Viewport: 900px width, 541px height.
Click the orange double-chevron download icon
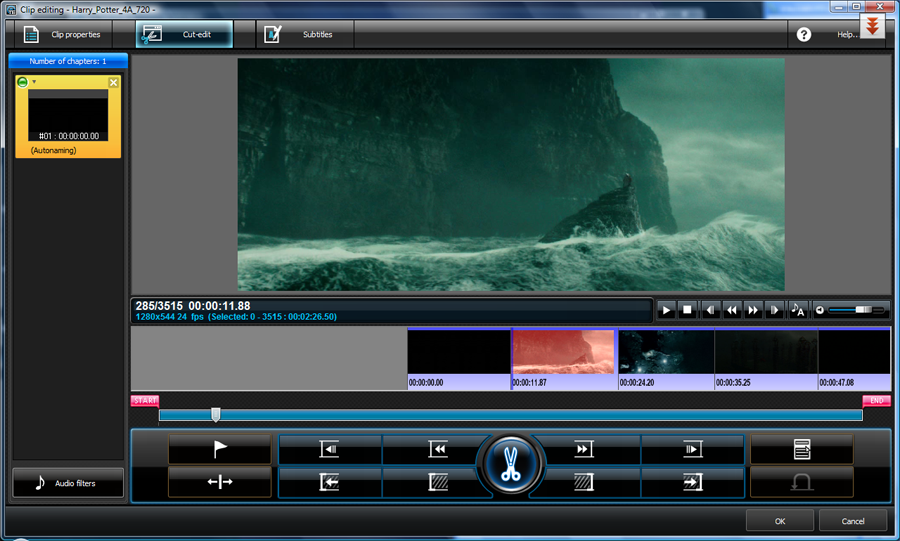[x=872, y=26]
